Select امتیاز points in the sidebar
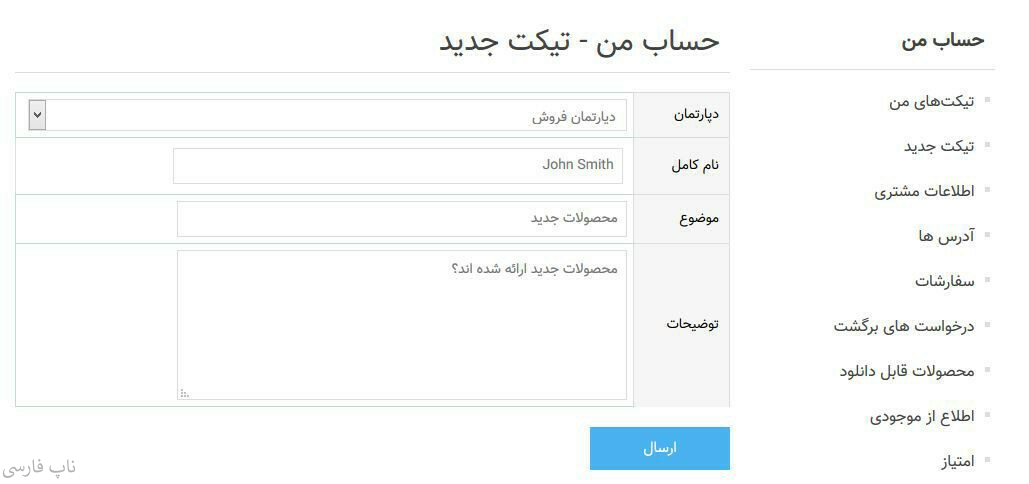The width and height of the screenshot is (1029, 484). point(957,461)
